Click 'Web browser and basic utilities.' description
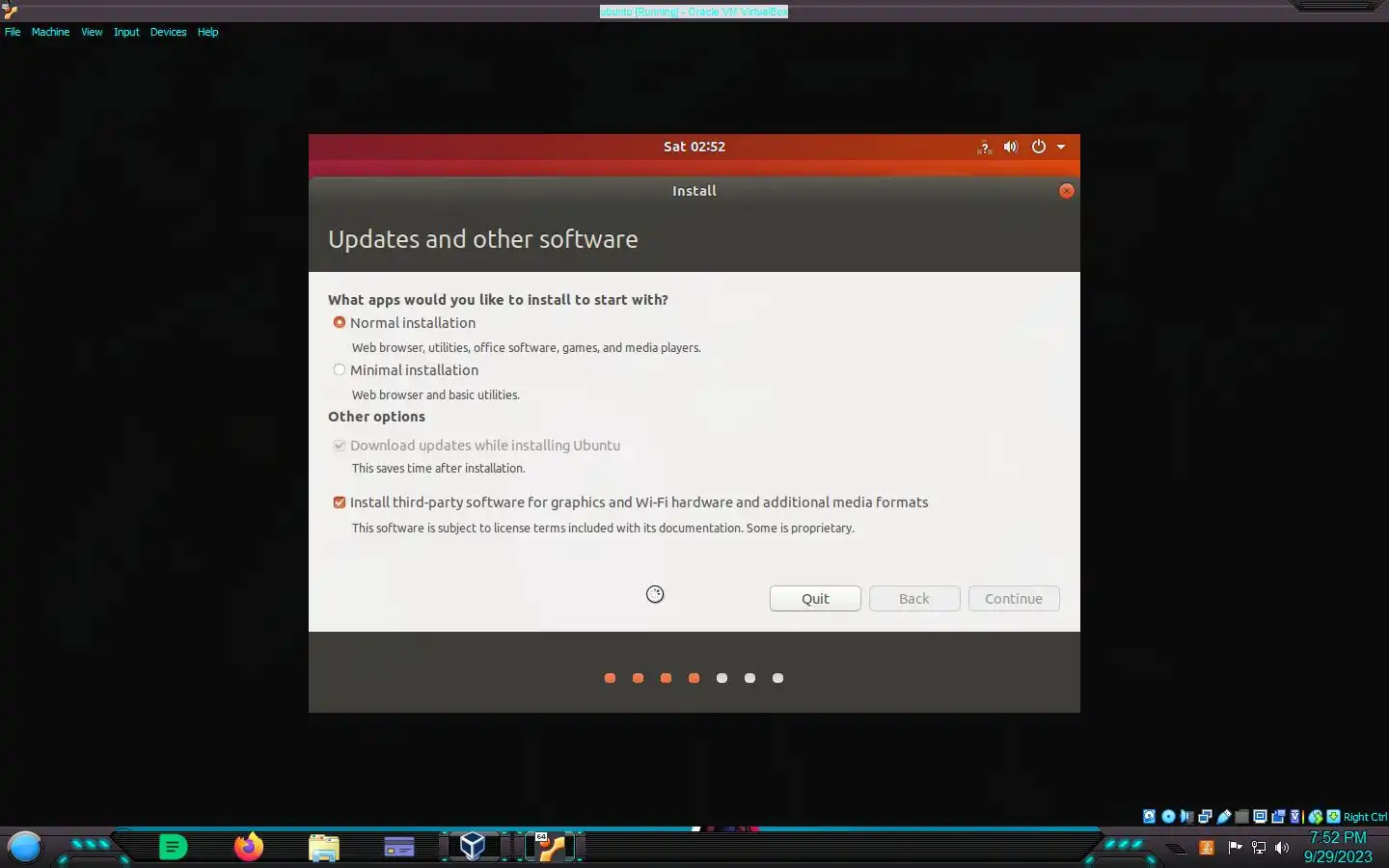The image size is (1389, 868). (x=436, y=394)
